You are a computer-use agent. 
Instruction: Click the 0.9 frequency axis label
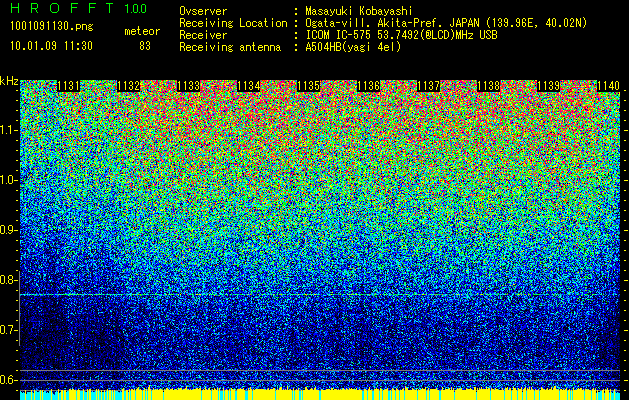pyautogui.click(x=8, y=230)
